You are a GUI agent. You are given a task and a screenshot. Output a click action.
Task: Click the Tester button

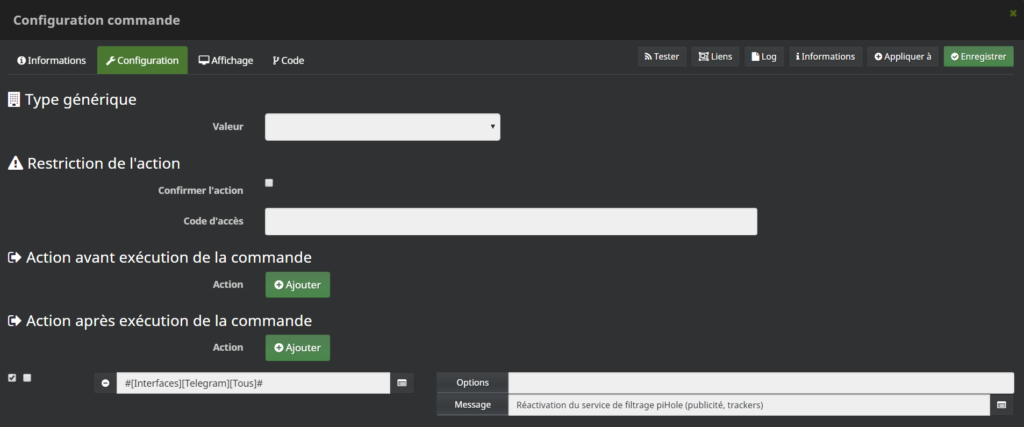[662, 57]
